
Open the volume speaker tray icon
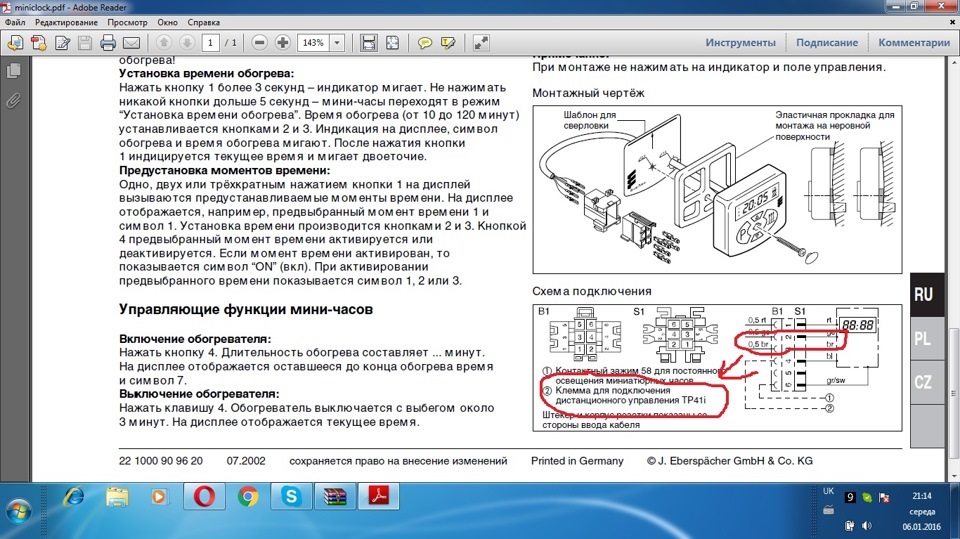867,526
